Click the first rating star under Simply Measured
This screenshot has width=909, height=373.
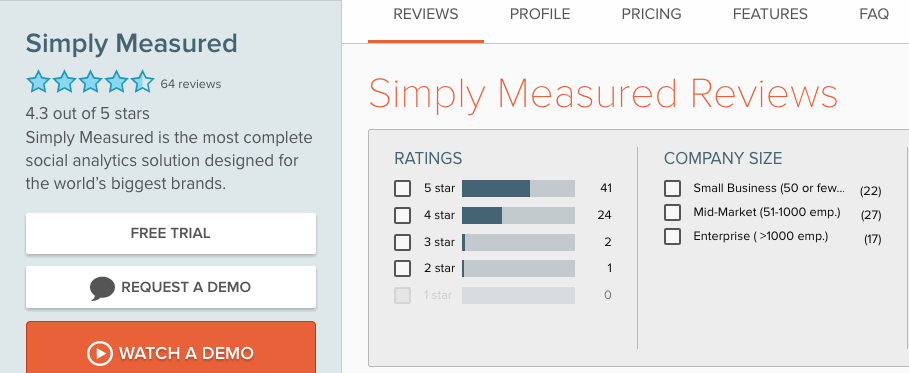pos(38,82)
